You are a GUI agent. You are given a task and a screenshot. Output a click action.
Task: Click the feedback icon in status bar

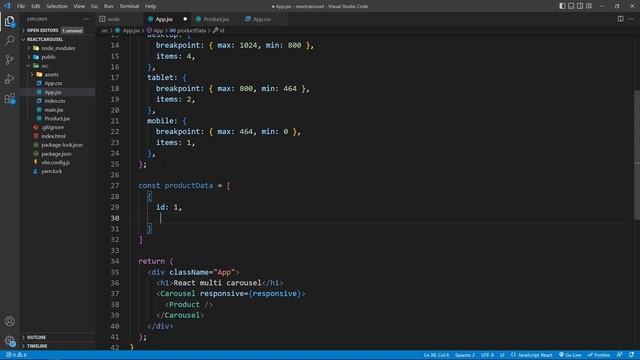click(x=620, y=355)
